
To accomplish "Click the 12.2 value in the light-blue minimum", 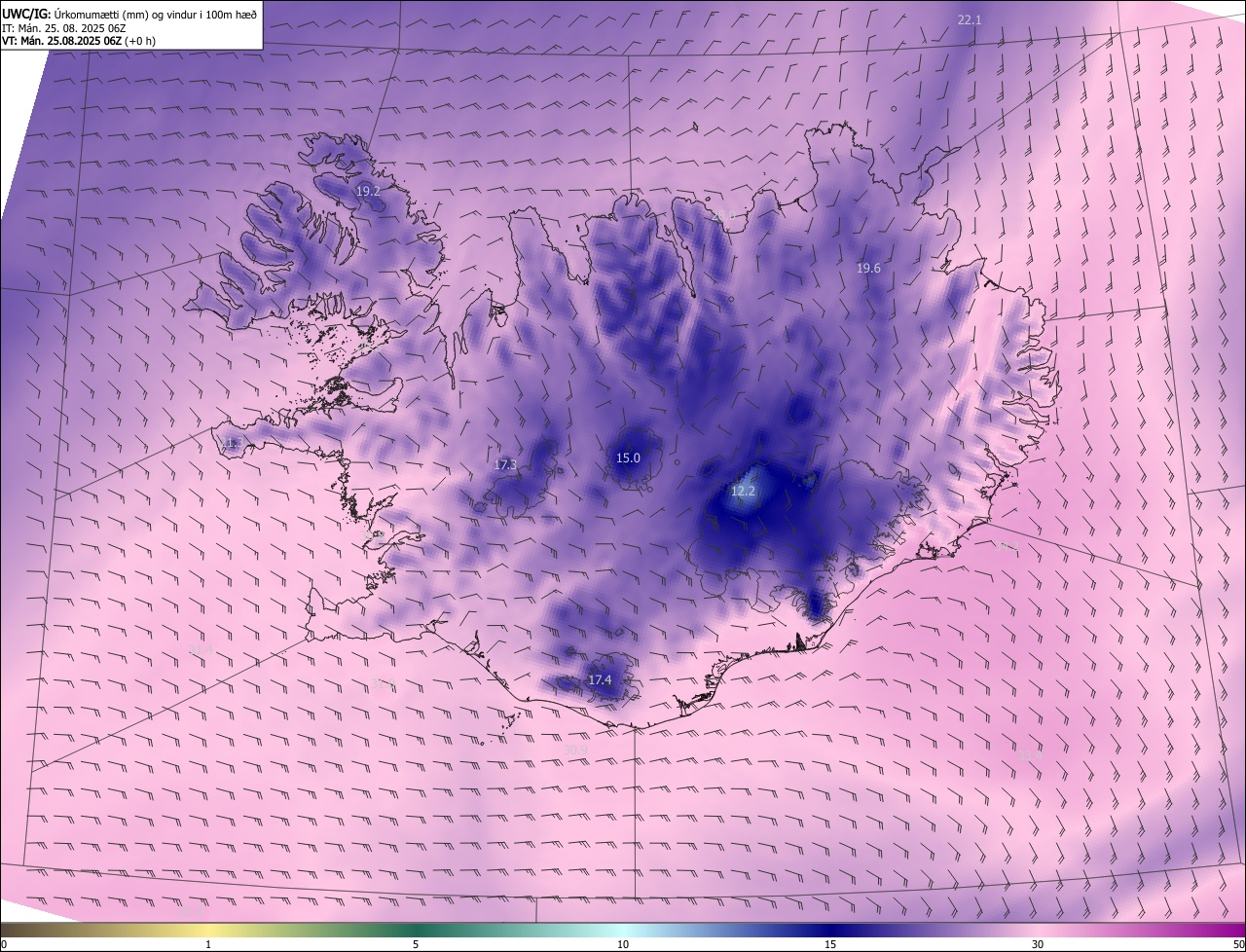I will (x=743, y=492).
